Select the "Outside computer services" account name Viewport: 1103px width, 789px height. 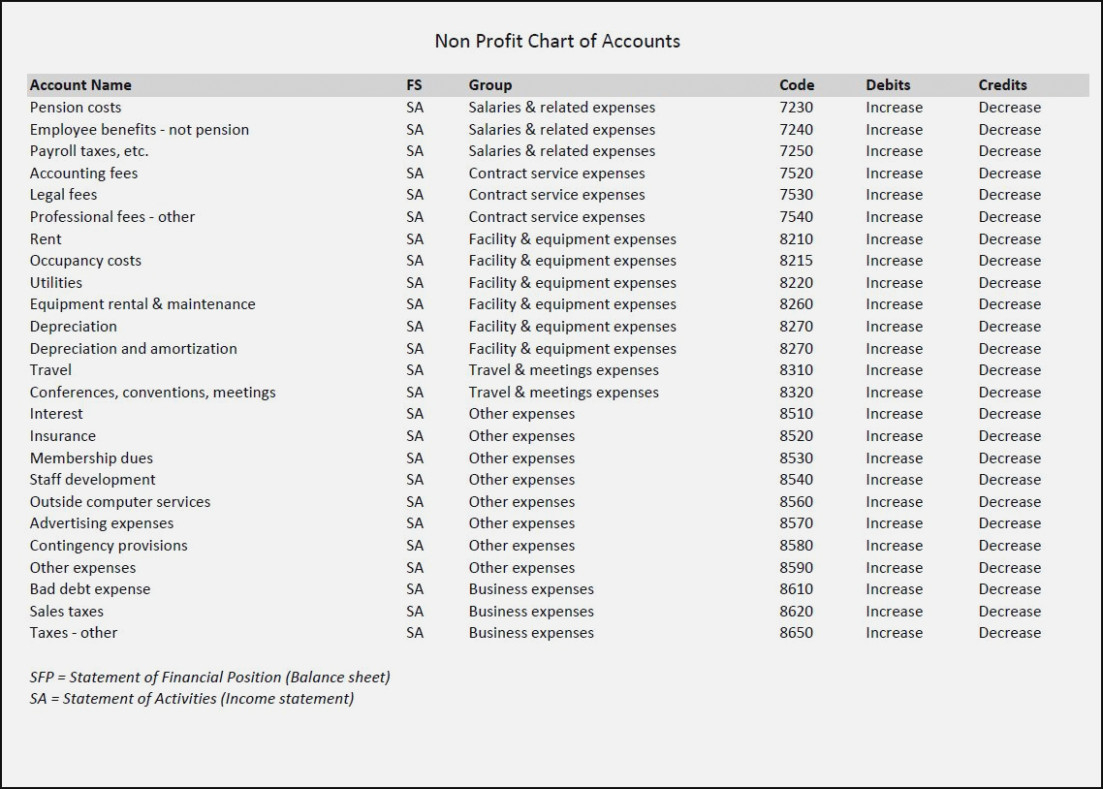point(120,501)
